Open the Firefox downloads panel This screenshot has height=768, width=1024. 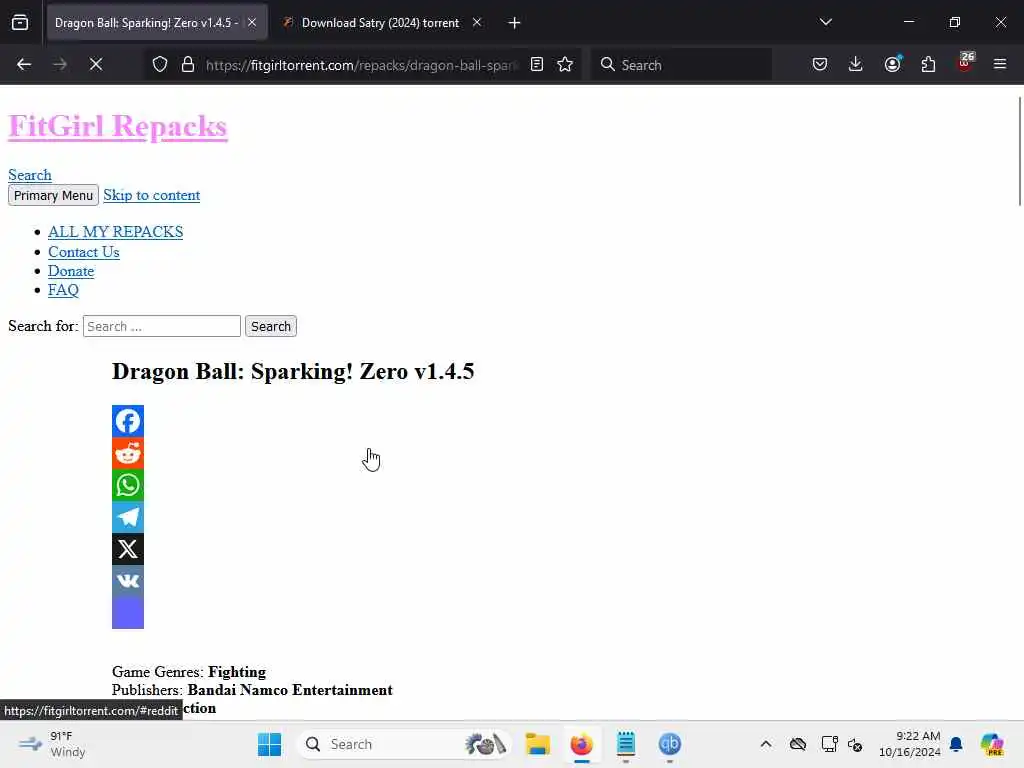coord(856,64)
